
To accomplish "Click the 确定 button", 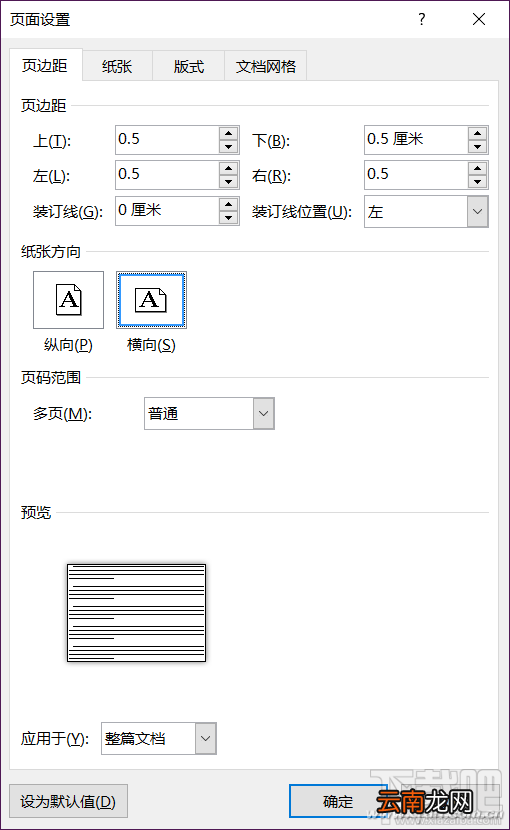I will click(338, 801).
